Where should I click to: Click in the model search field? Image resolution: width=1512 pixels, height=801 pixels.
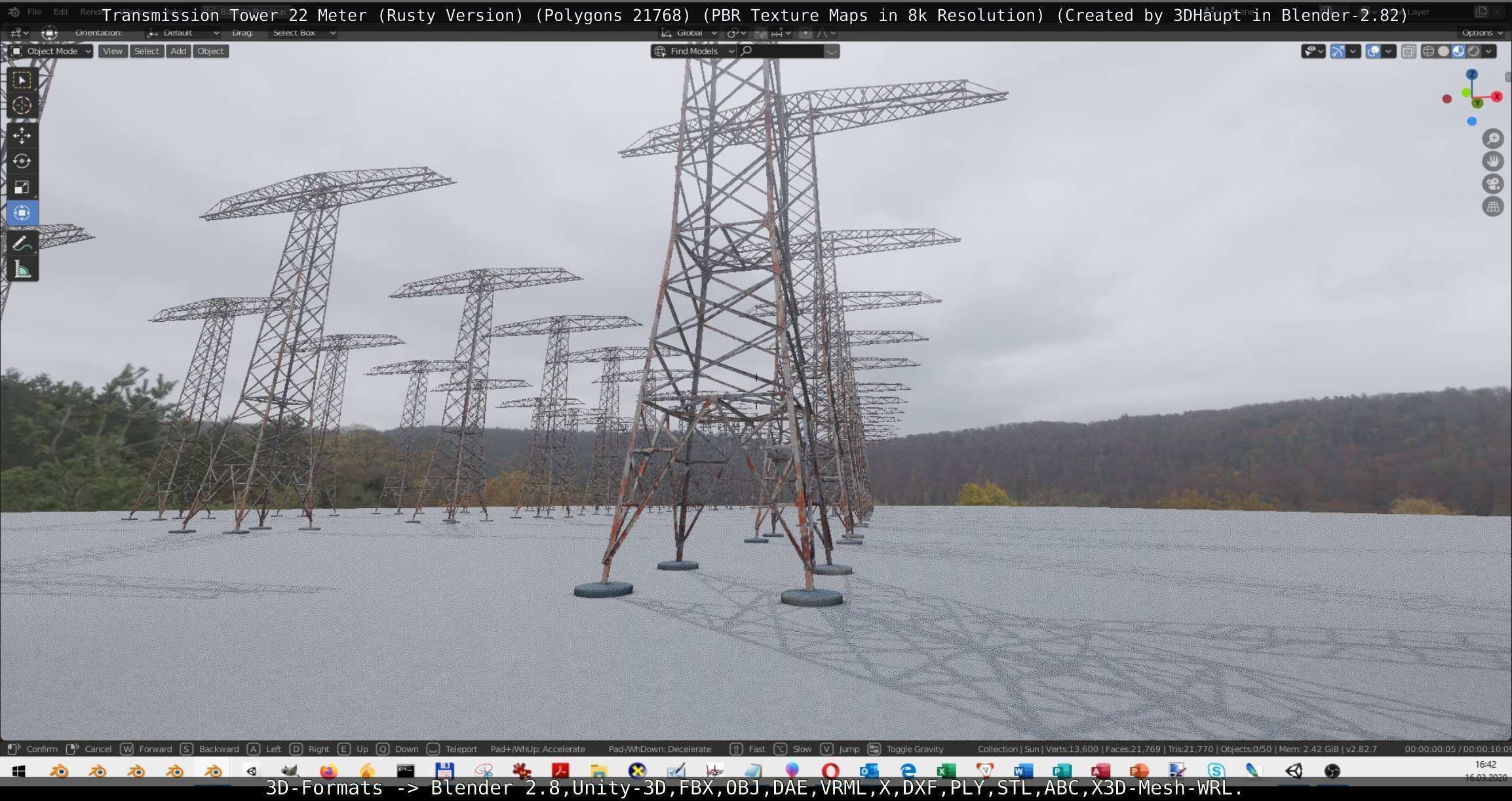781,51
